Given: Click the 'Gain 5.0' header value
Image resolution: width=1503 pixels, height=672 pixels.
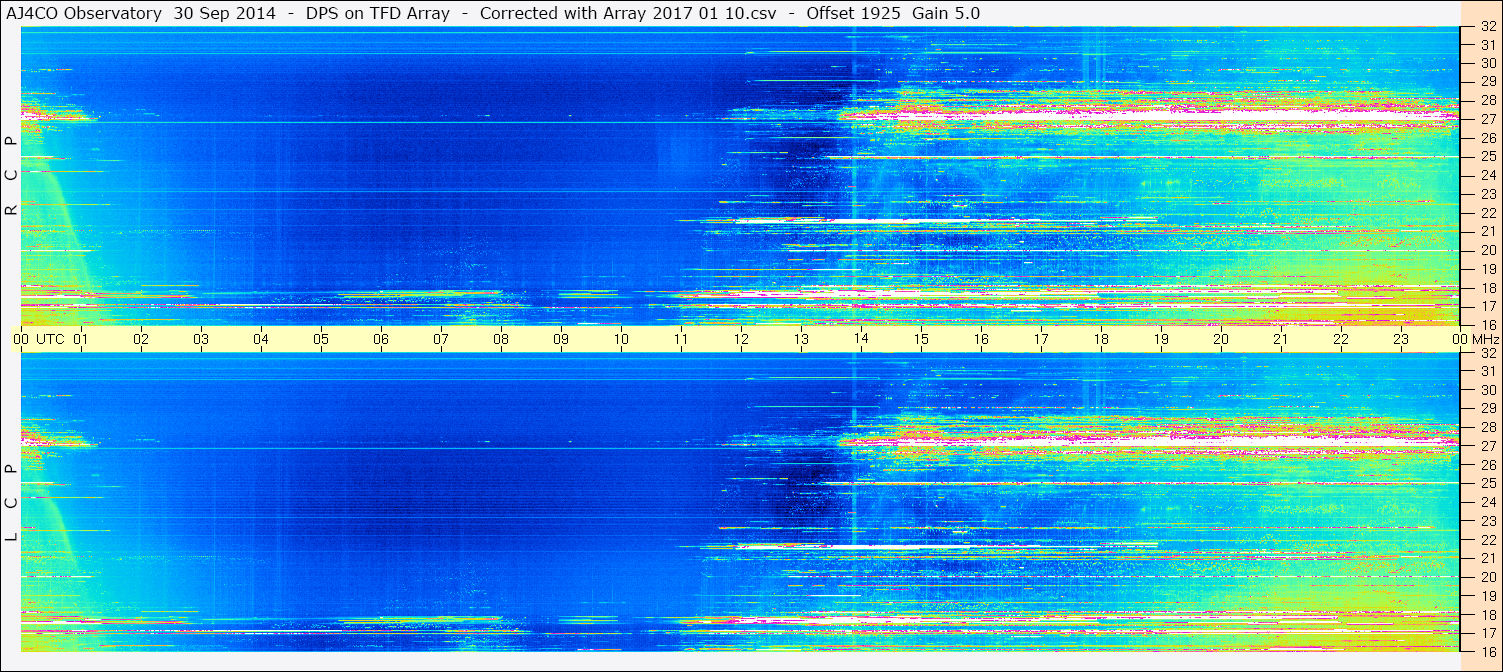Looking at the screenshot, I should click(946, 13).
